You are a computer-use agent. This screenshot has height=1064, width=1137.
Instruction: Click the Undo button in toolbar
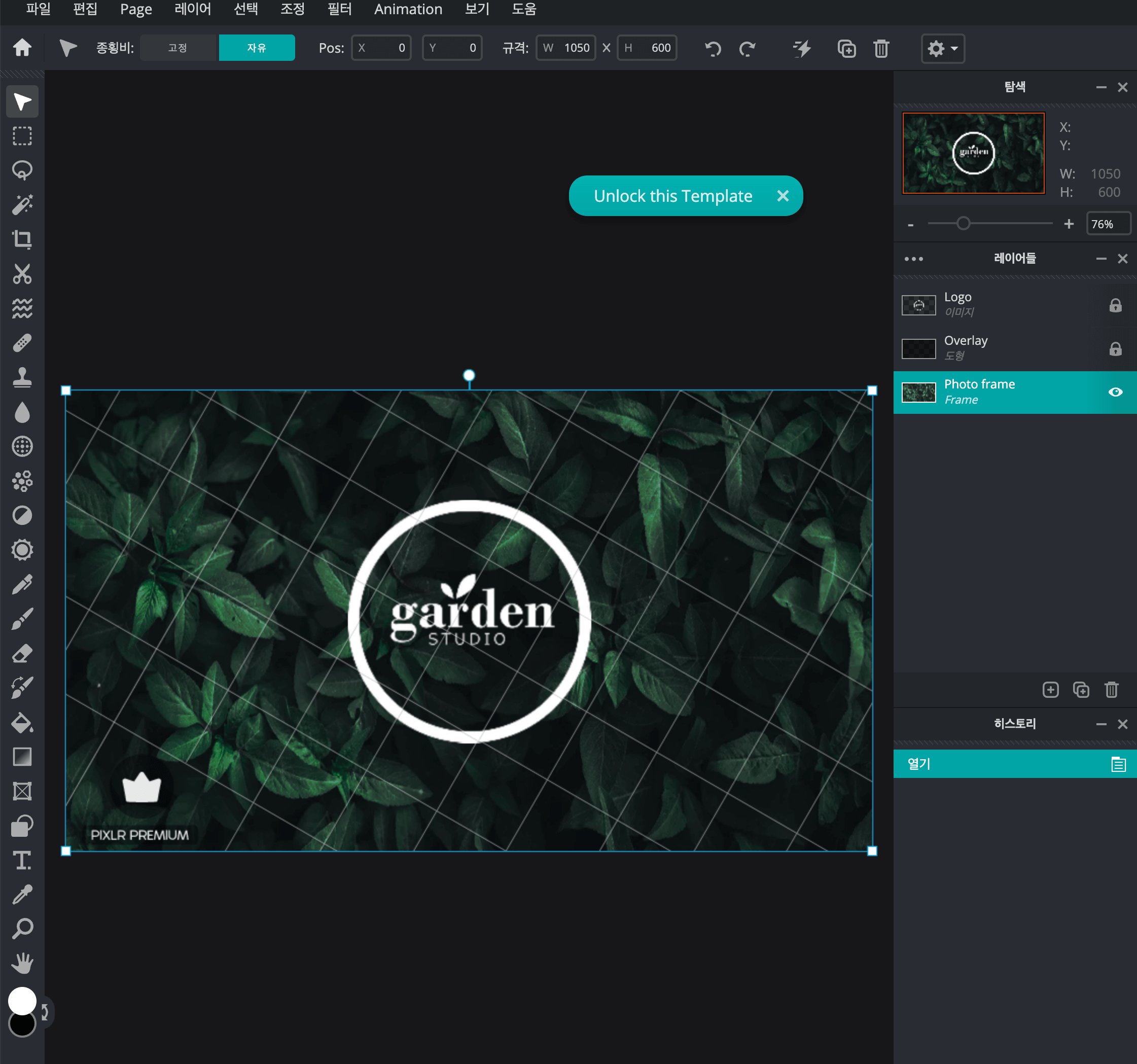coord(713,48)
